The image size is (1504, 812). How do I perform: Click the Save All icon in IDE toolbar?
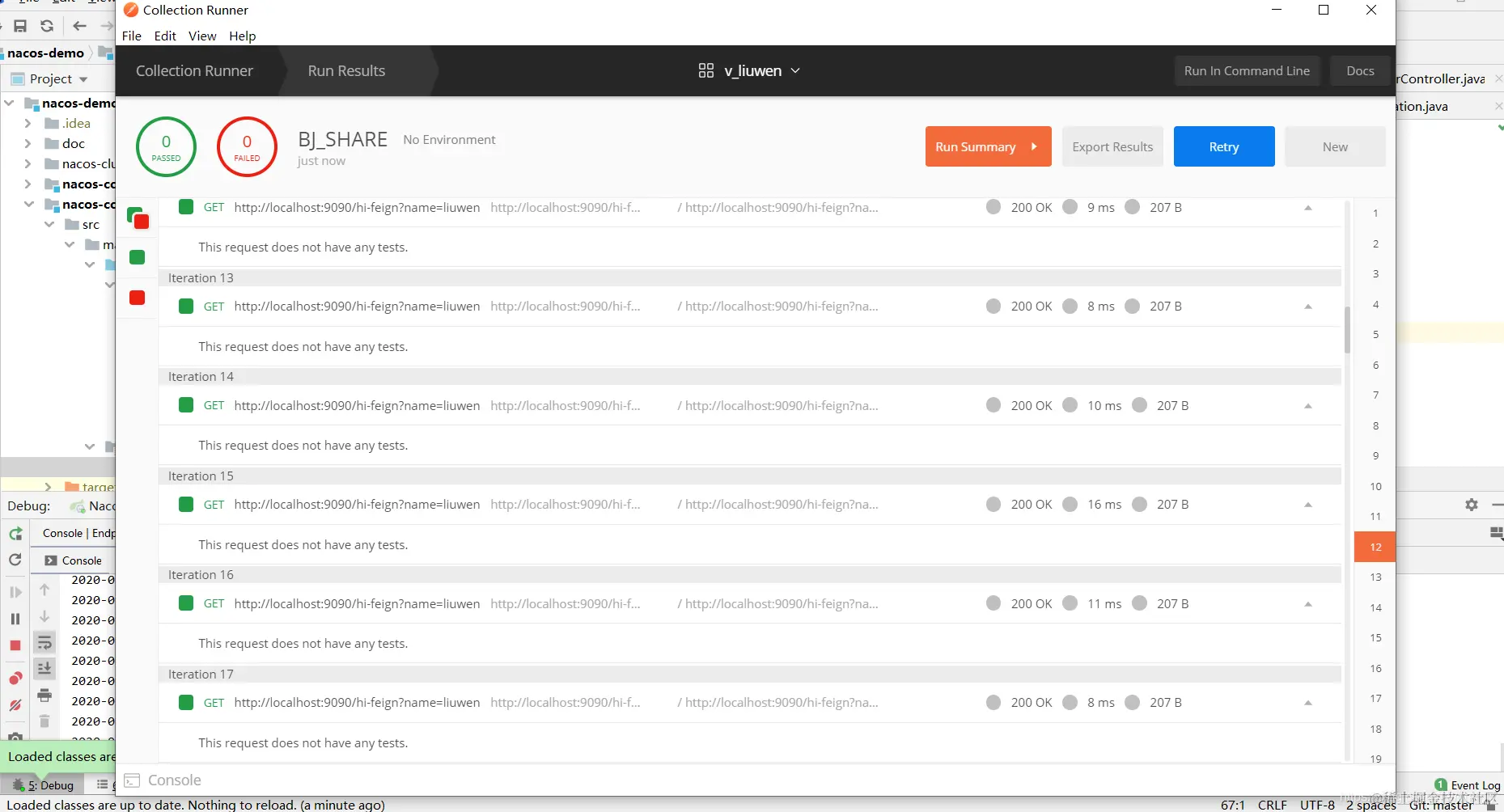click(20, 26)
